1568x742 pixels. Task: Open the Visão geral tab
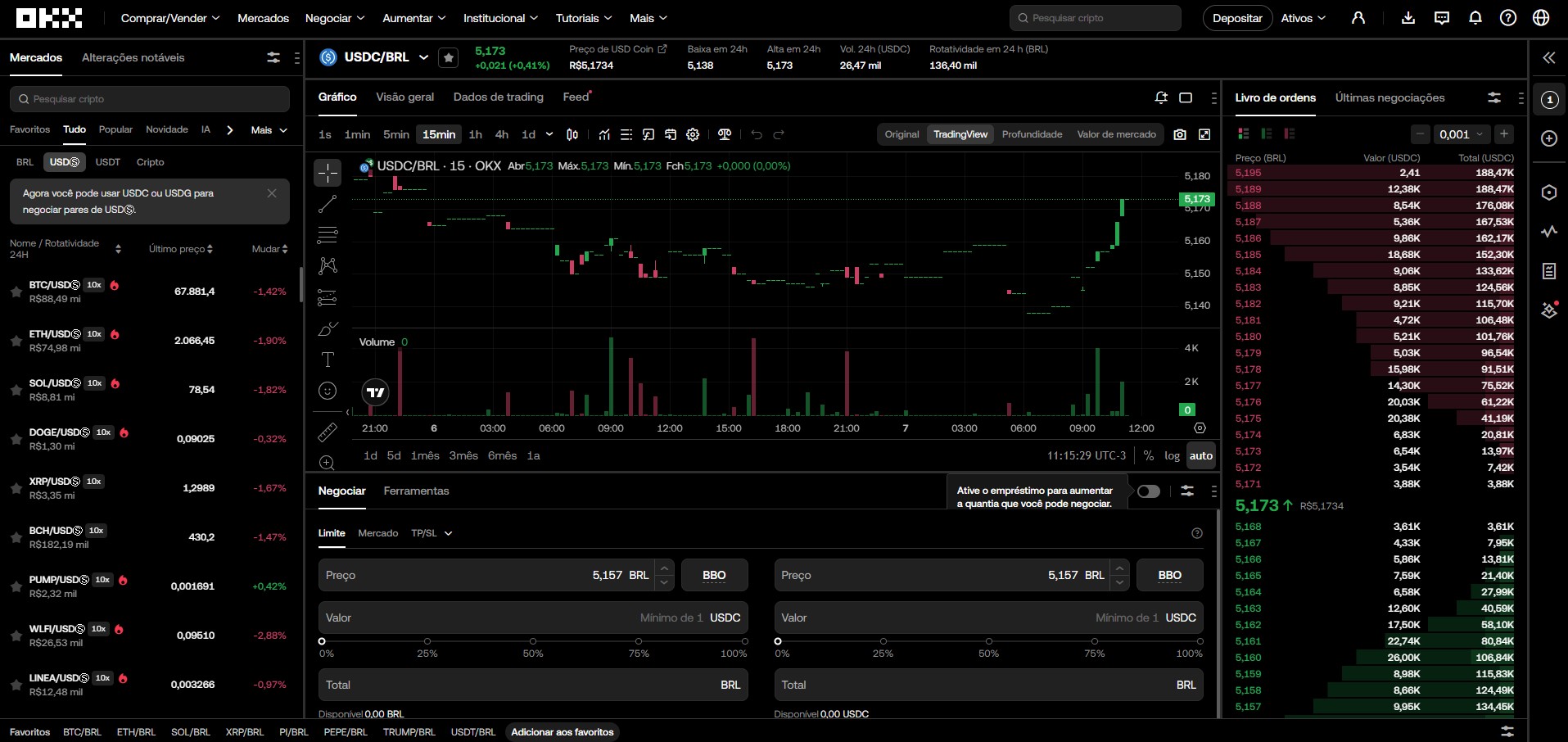[x=404, y=97]
